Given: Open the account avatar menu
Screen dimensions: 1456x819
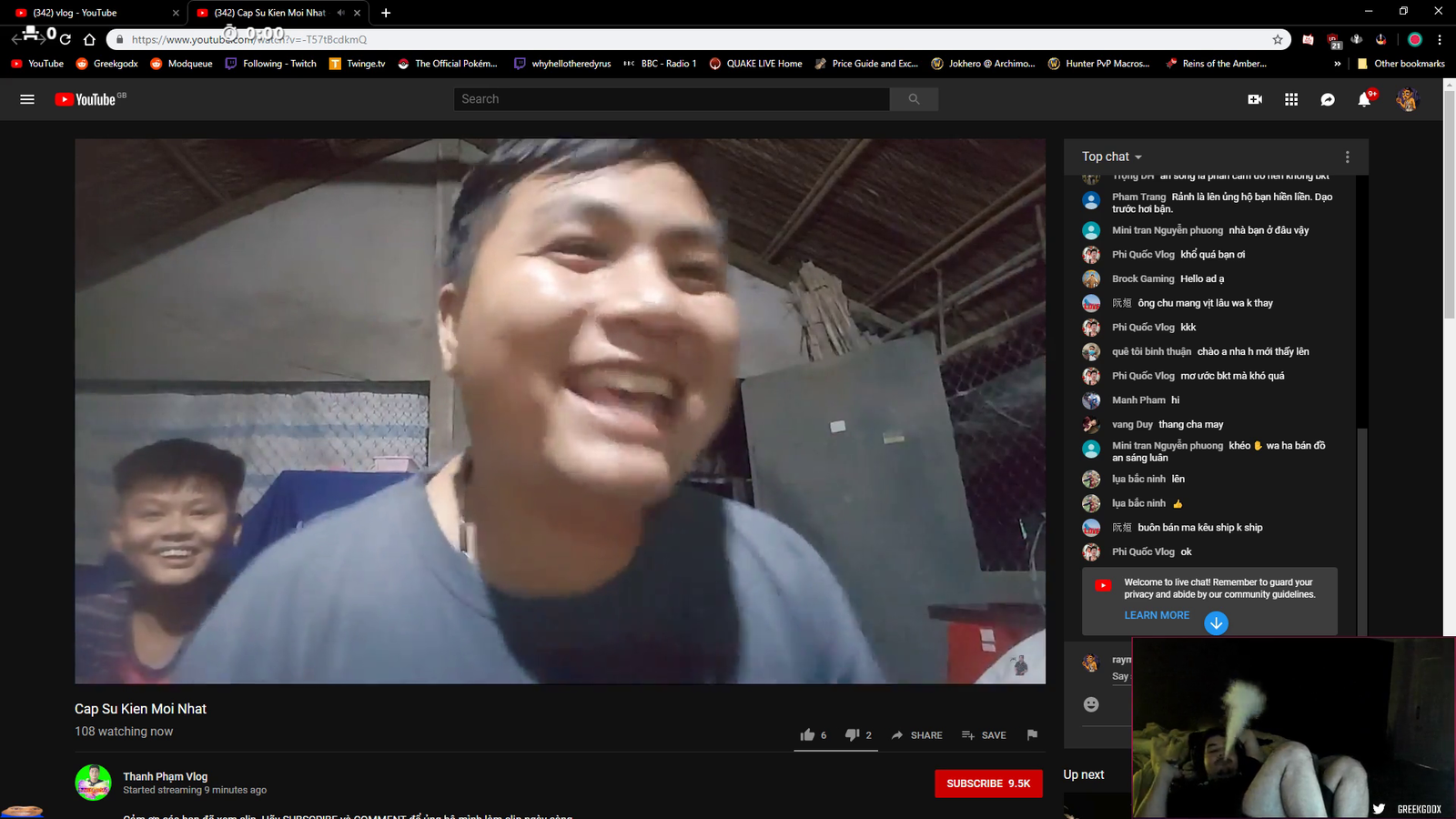Looking at the screenshot, I should point(1407,99).
